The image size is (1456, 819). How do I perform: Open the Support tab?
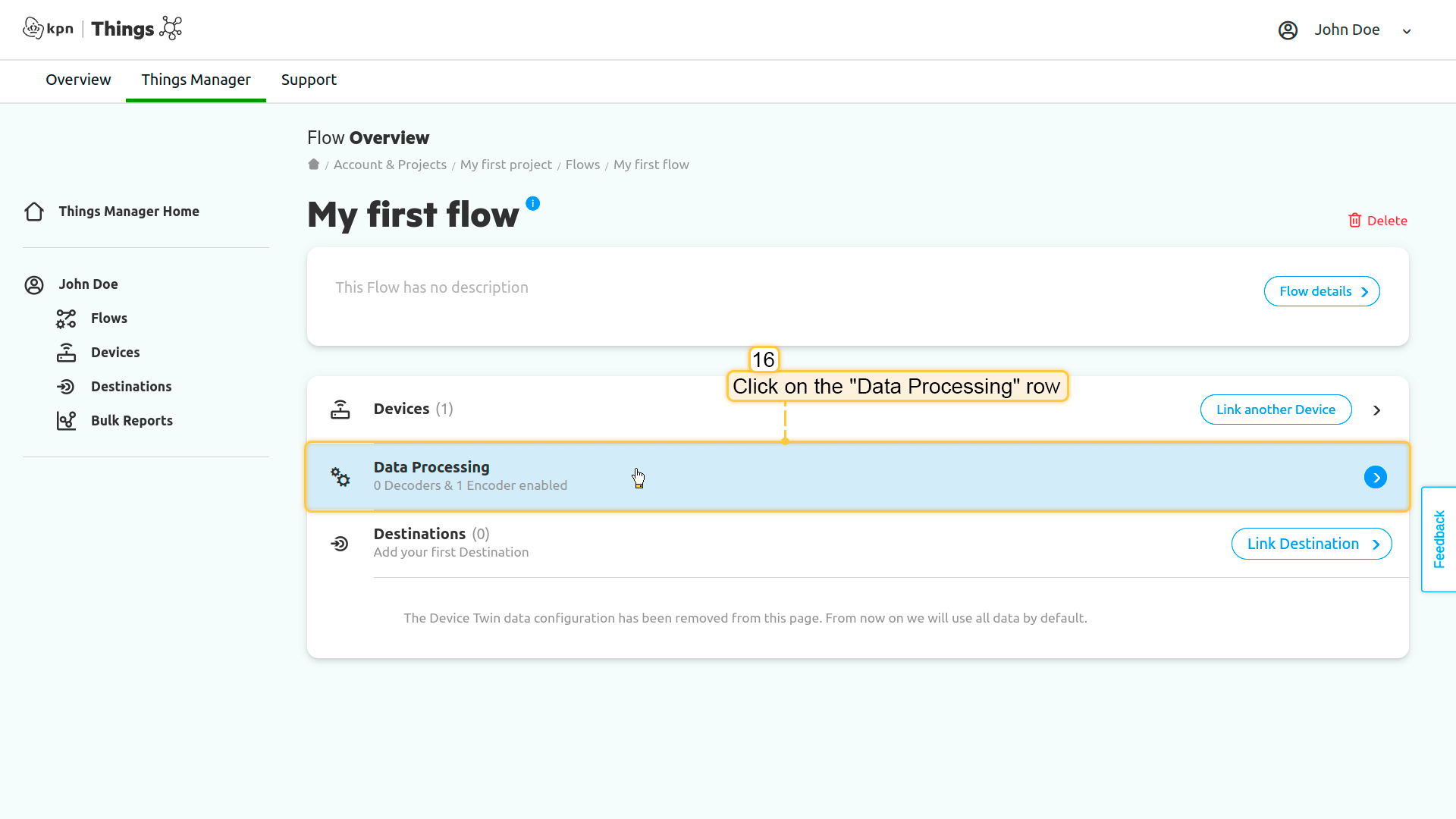tap(309, 80)
